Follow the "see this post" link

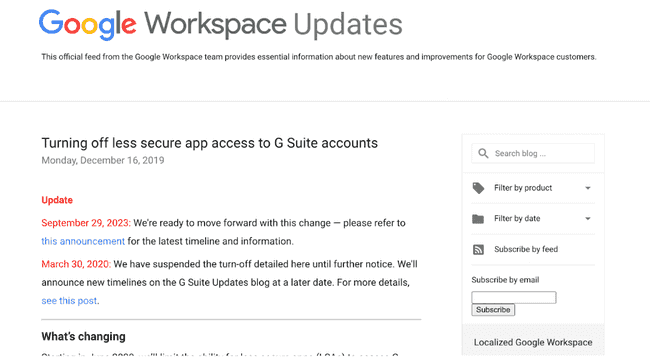pyautogui.click(x=69, y=301)
